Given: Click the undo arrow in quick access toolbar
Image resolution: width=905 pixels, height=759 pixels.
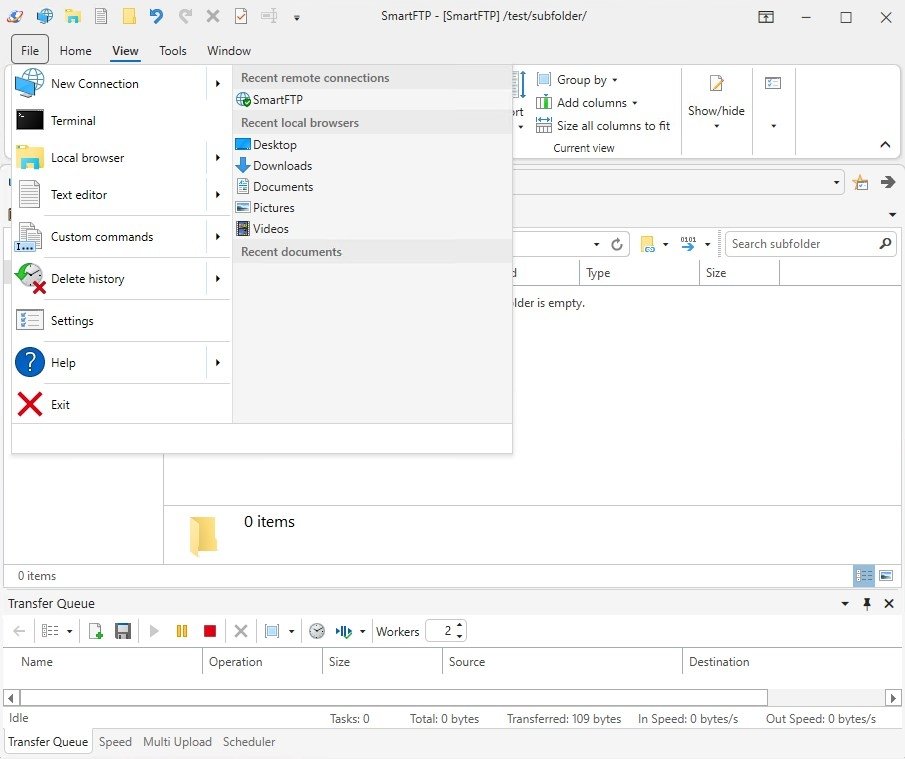Looking at the screenshot, I should [156, 16].
